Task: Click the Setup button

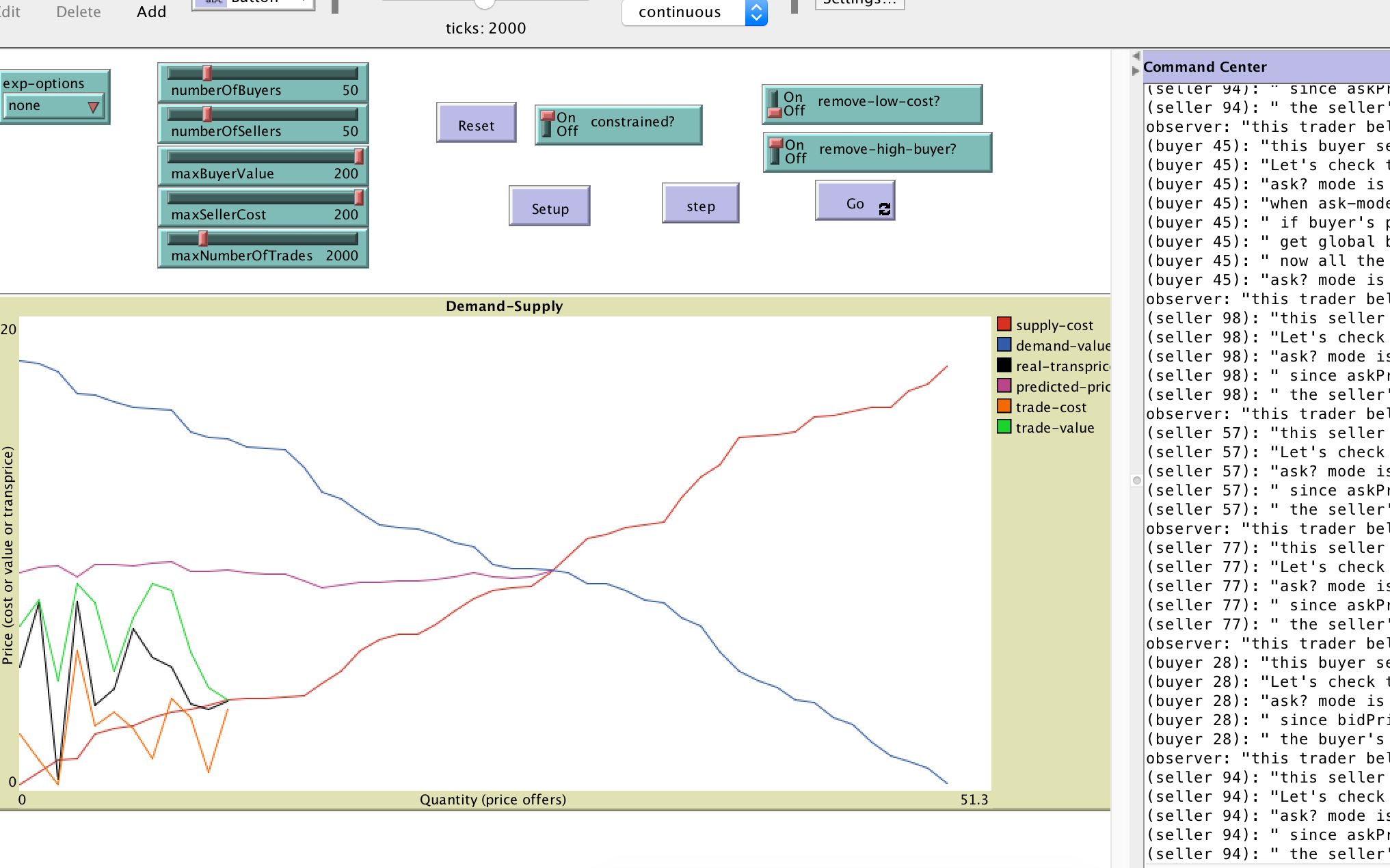Action: point(550,206)
